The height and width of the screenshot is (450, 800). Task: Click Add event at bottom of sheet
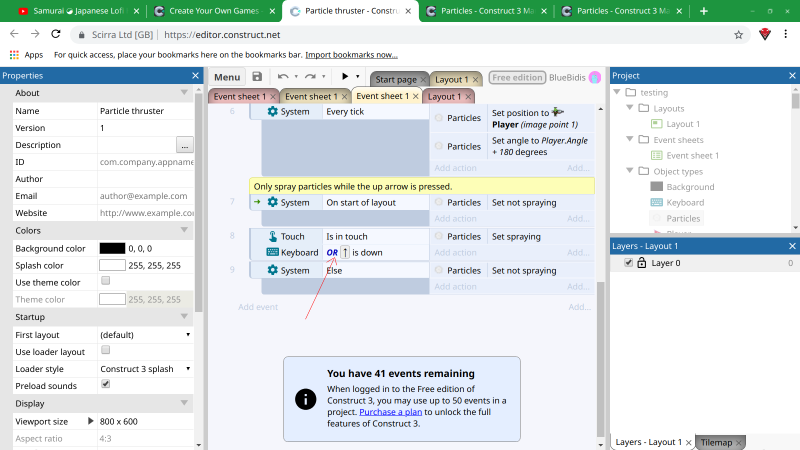pyautogui.click(x=258, y=307)
